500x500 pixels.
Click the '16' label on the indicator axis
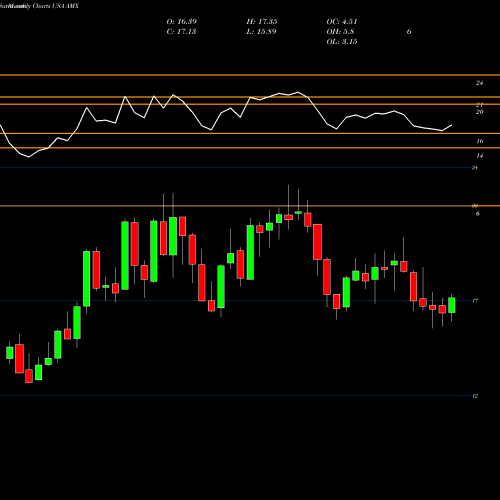(479, 141)
